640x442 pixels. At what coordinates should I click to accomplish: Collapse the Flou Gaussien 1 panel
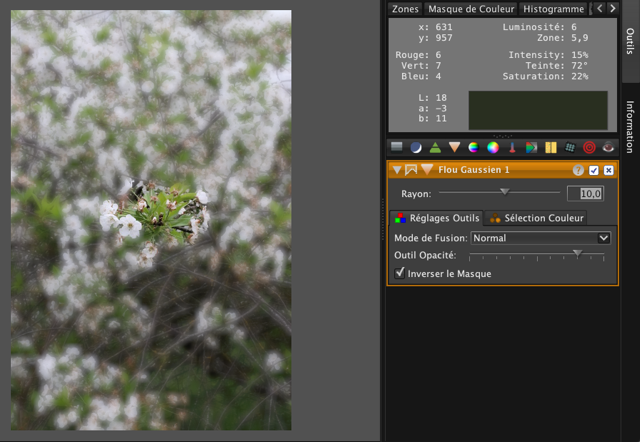coord(397,170)
